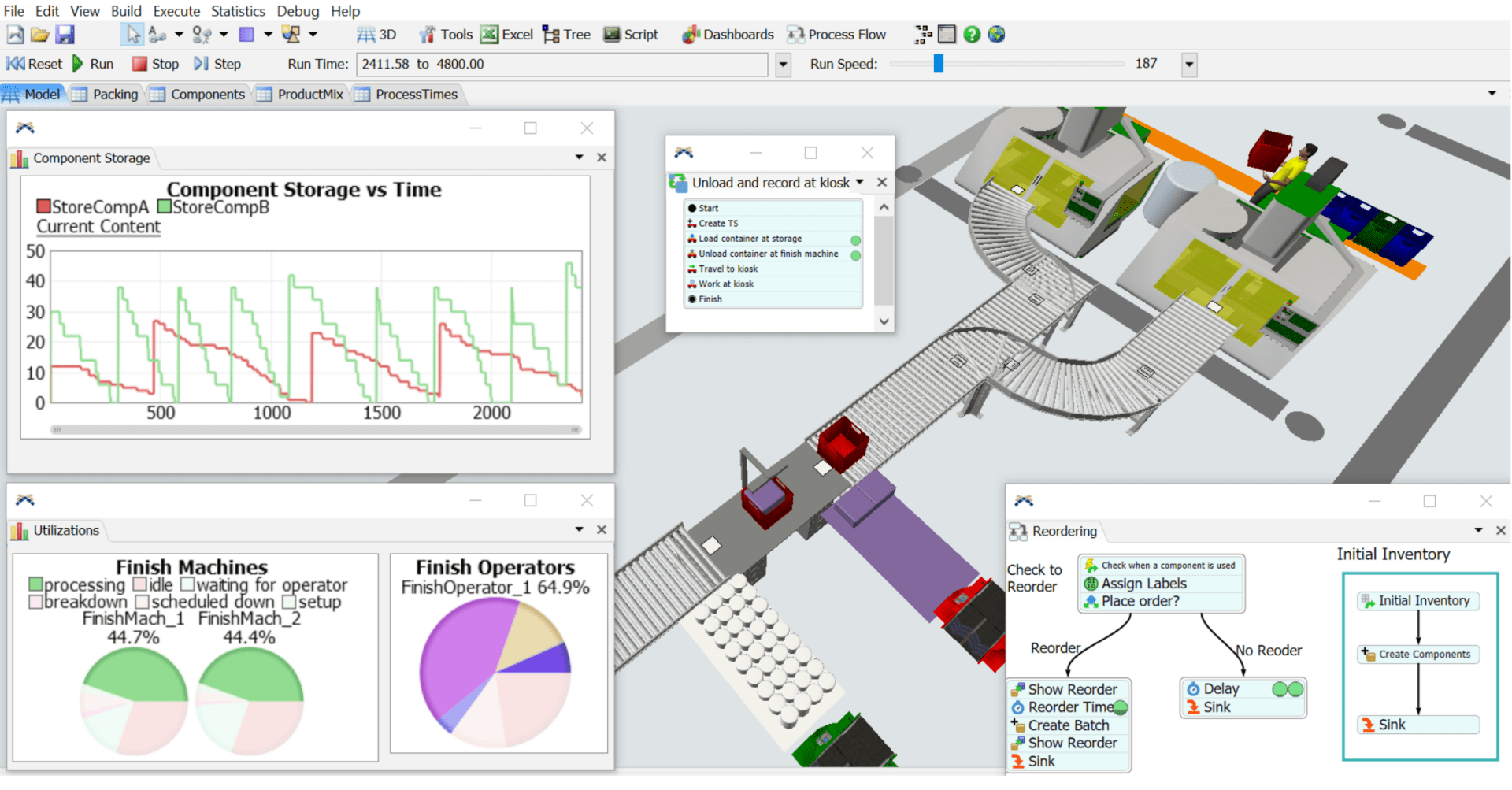Click Stop to halt the model
The height and width of the screenshot is (790, 1512).
[x=155, y=64]
